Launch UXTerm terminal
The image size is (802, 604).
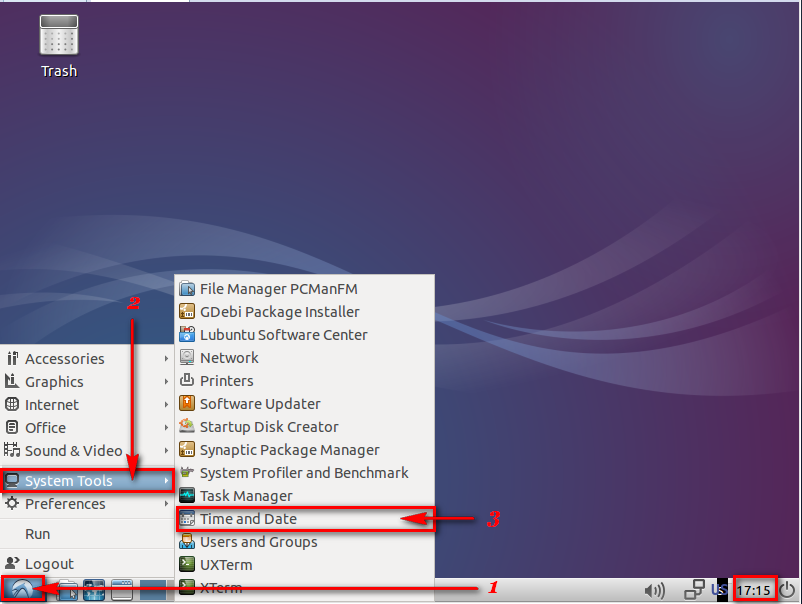305,565
